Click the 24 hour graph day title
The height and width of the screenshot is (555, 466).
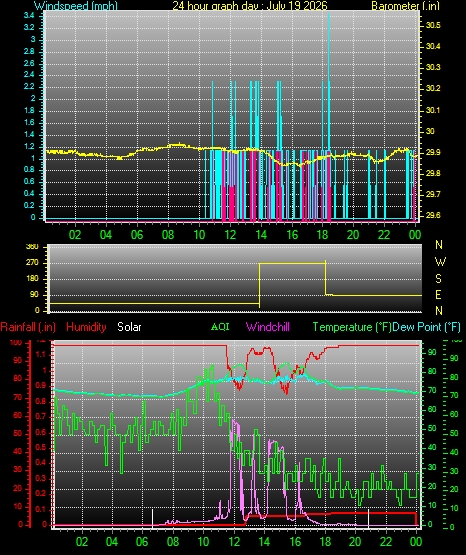click(x=250, y=6)
